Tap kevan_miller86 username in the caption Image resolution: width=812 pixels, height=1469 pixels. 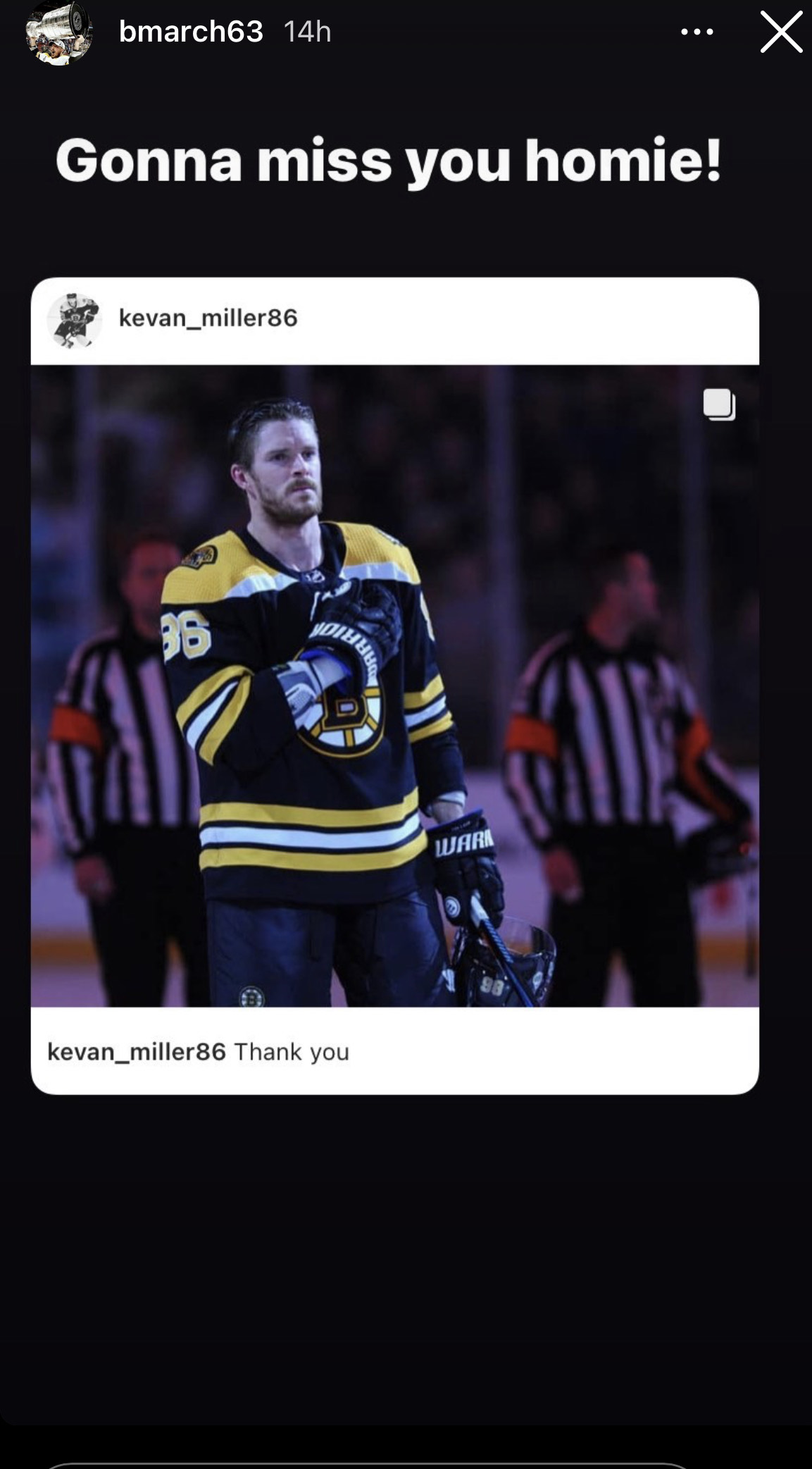point(137,1051)
